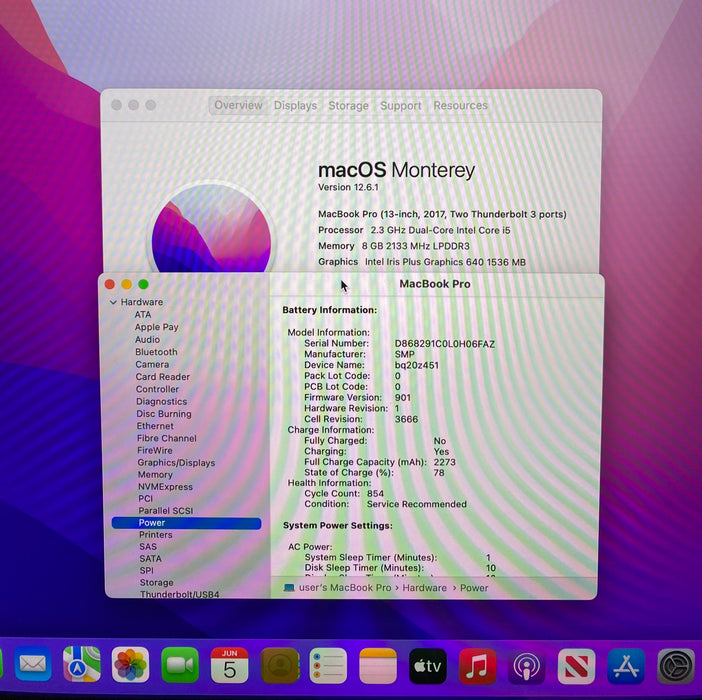This screenshot has width=702, height=700.
Task: Select Fibre Channel in the sidebar
Action: point(167,438)
